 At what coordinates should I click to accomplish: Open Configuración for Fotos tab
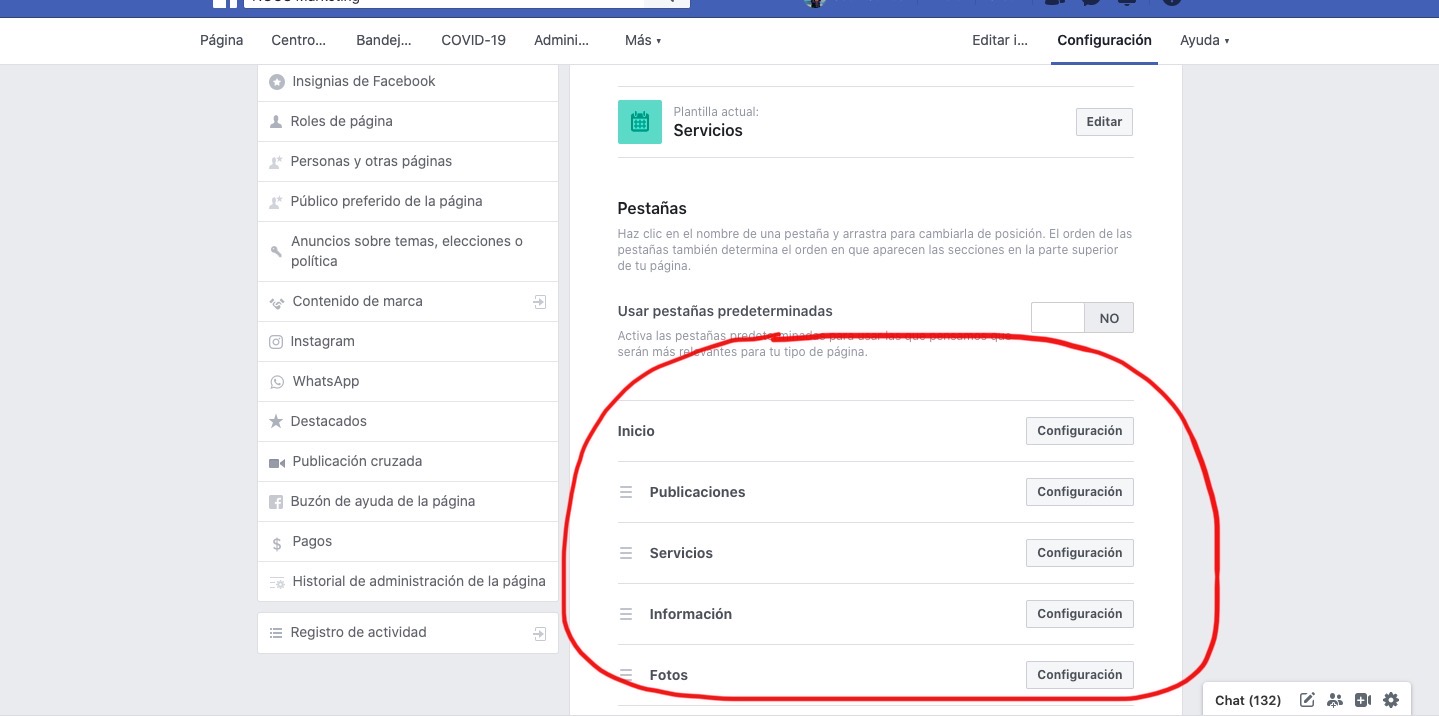[x=1079, y=675]
